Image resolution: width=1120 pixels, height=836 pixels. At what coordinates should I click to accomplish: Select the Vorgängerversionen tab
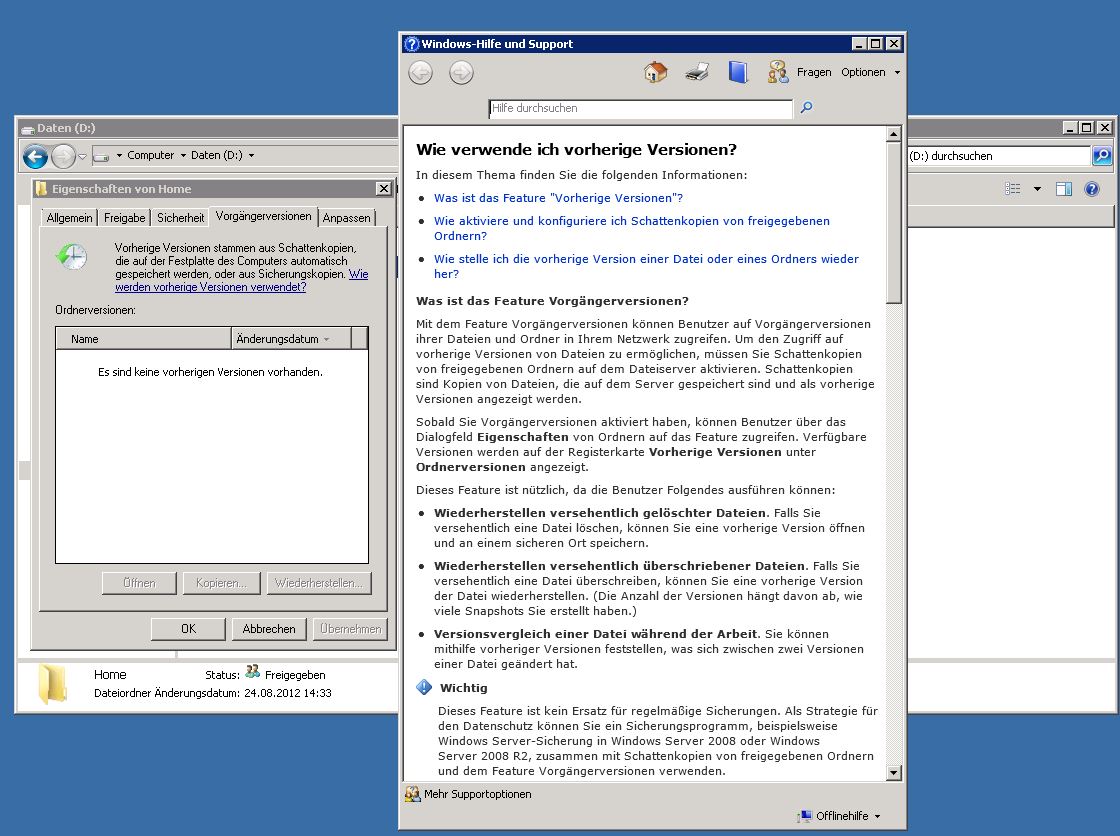tap(264, 216)
